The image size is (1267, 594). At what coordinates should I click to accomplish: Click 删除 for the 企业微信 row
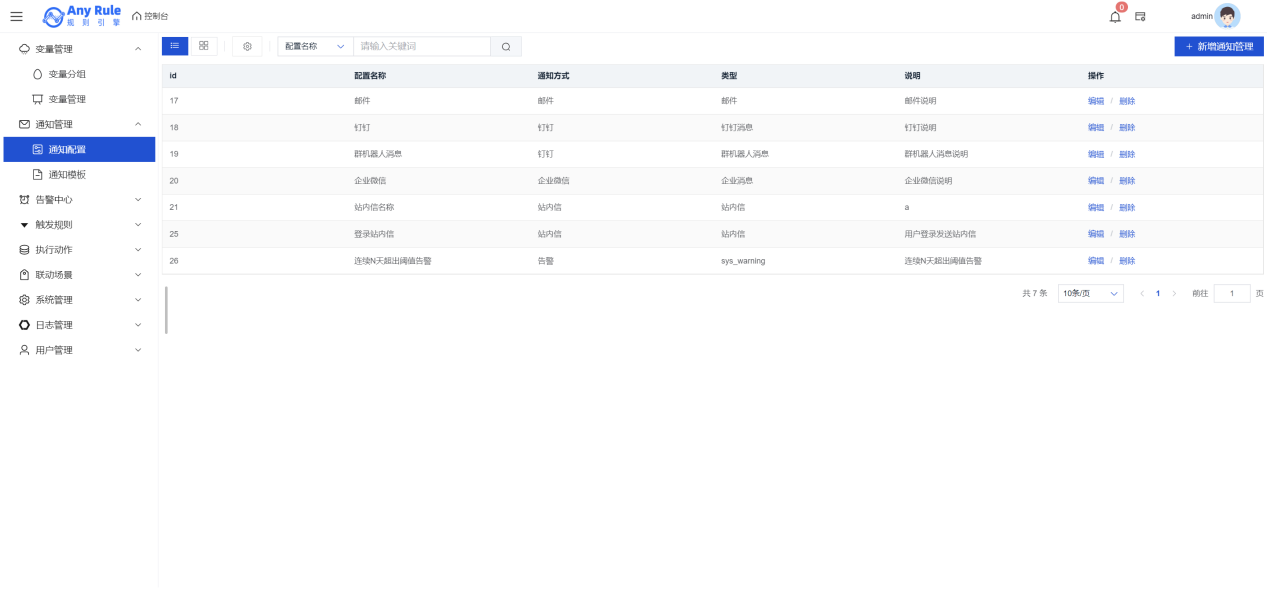(x=1127, y=181)
